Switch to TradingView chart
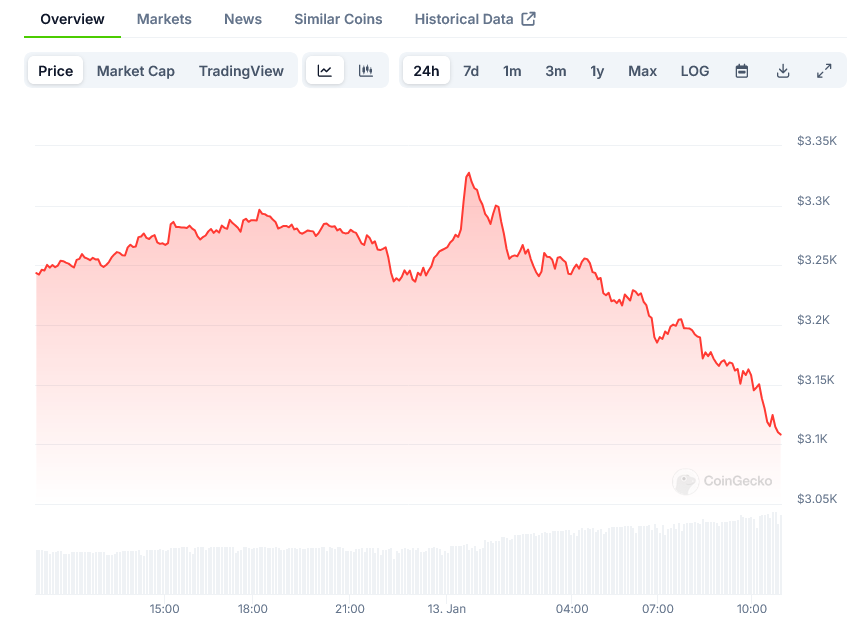The image size is (847, 634). (x=241, y=71)
